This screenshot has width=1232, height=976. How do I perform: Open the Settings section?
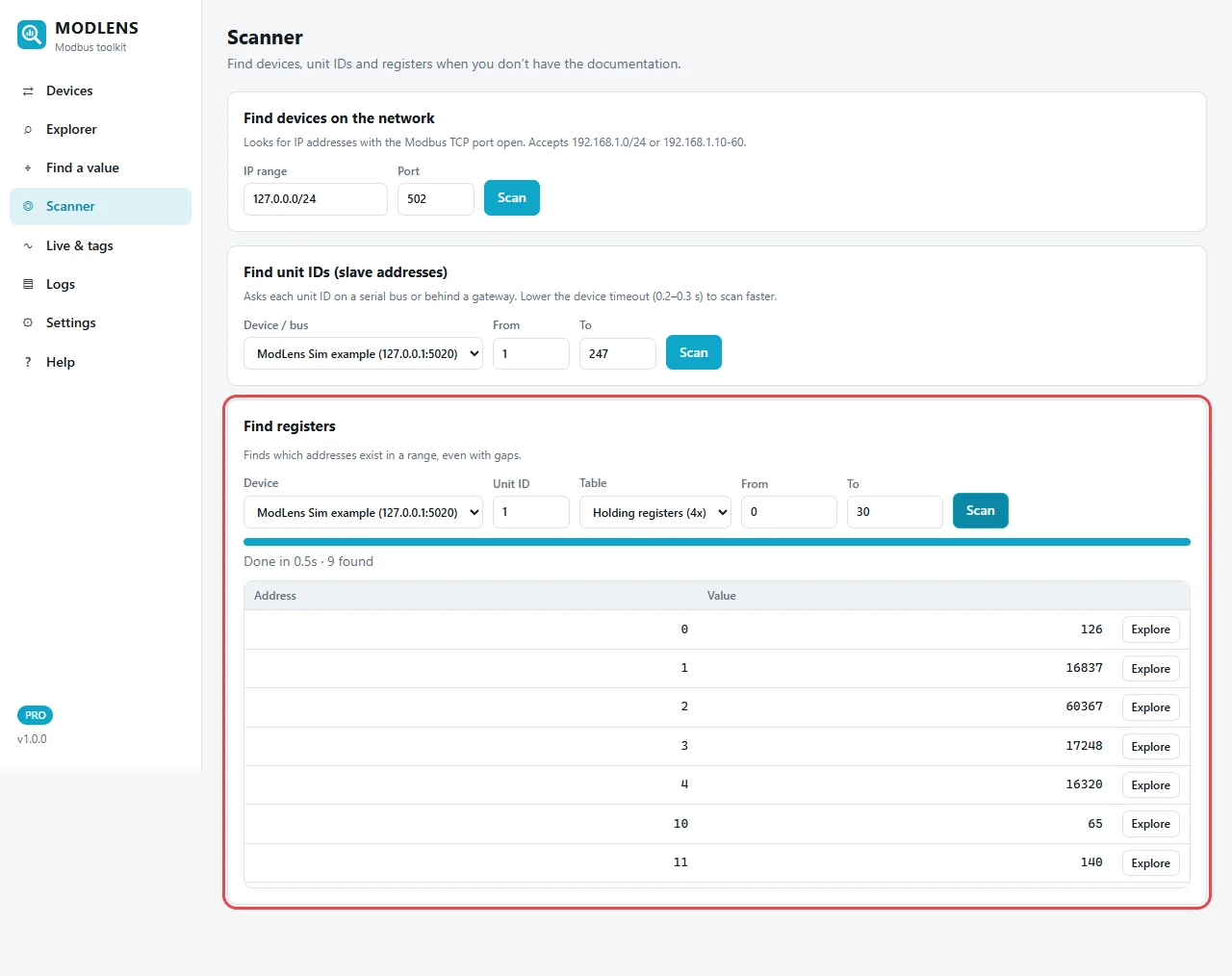tap(100, 322)
